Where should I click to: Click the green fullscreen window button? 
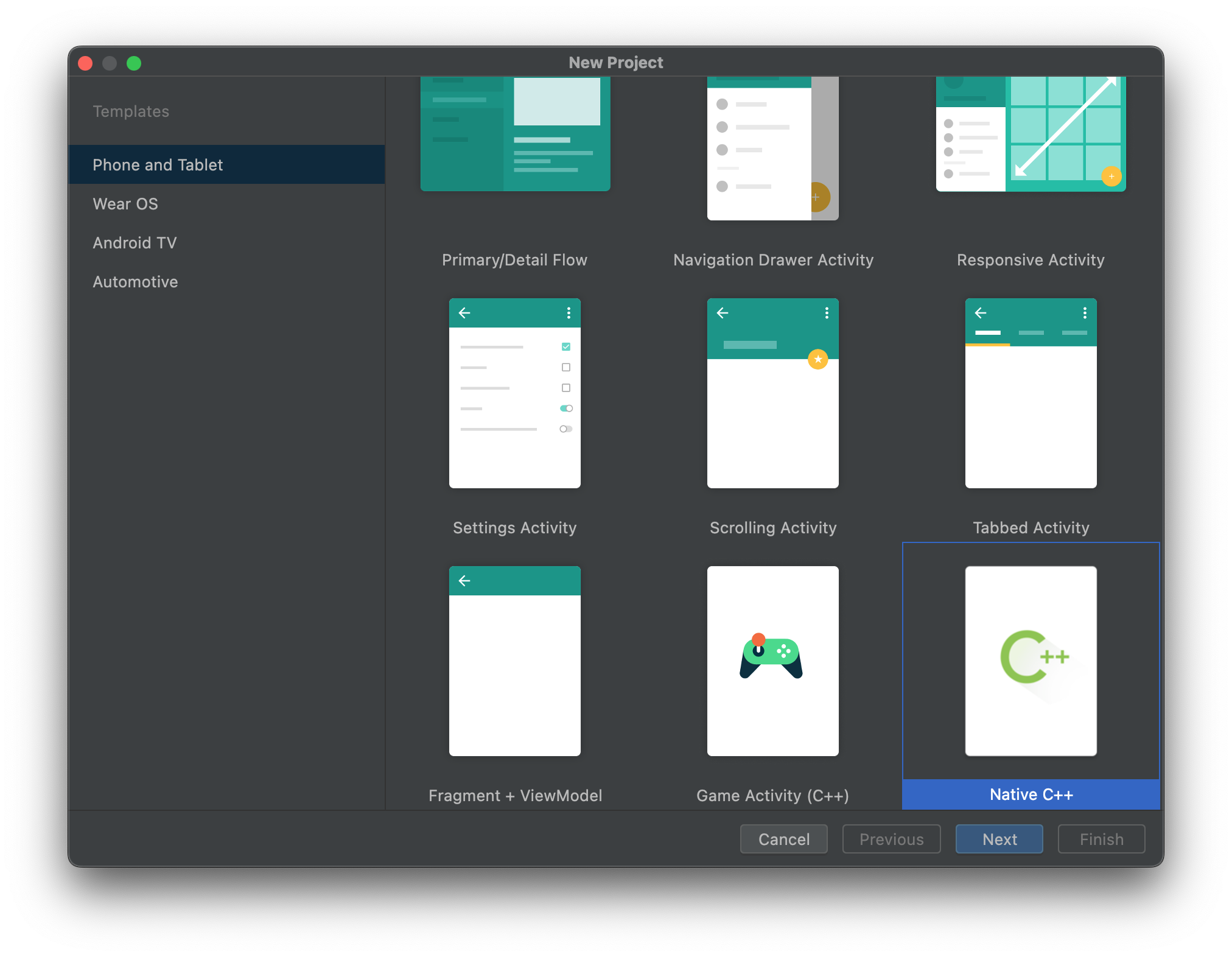[134, 63]
